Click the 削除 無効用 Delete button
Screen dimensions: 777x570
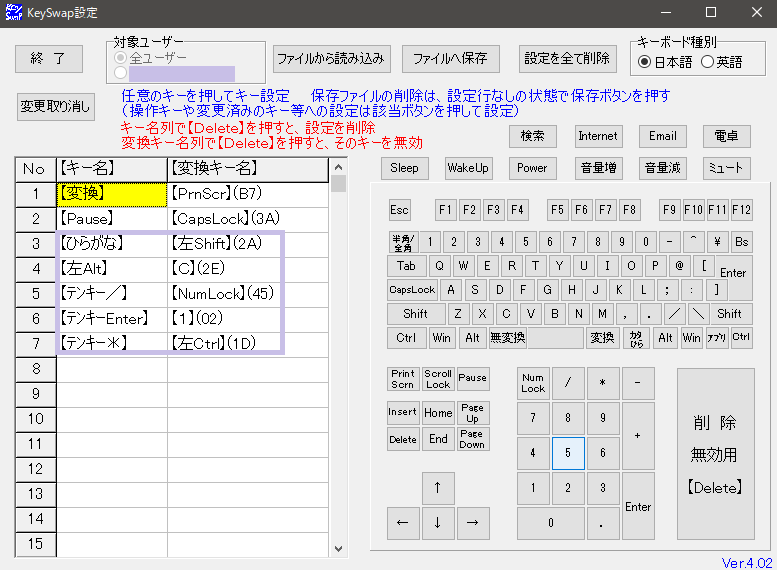click(716, 454)
